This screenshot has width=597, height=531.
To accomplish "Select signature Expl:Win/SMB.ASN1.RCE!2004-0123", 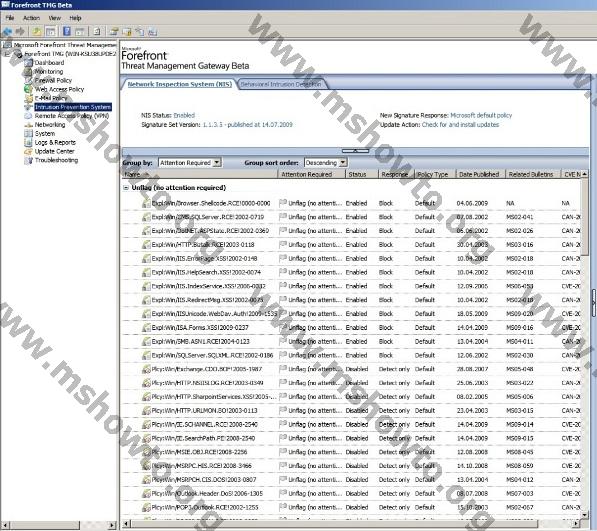I will pos(200,341).
